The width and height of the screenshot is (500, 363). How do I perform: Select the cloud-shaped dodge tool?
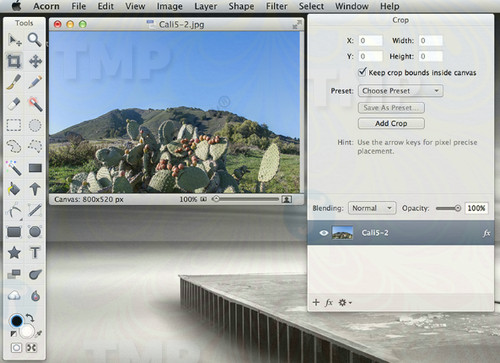14,295
